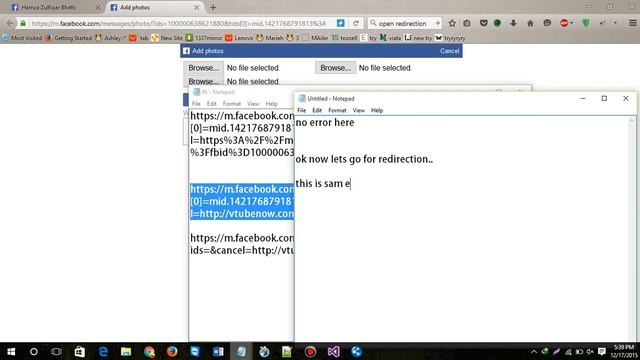Close the Add photos tab
Image resolution: width=640 pixels, height=360 pixels.
(x=196, y=7)
